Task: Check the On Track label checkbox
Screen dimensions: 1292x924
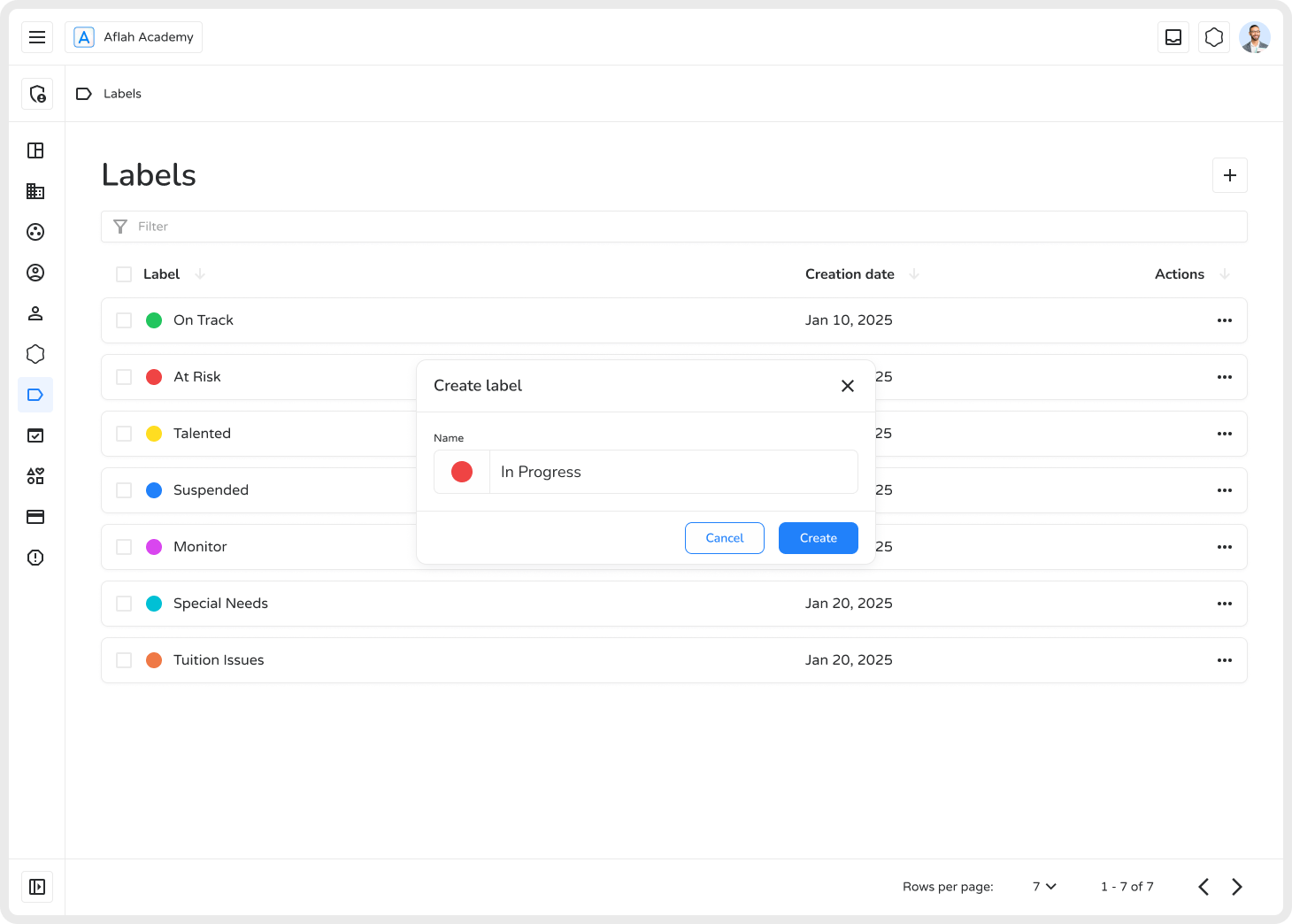Action: pos(124,320)
